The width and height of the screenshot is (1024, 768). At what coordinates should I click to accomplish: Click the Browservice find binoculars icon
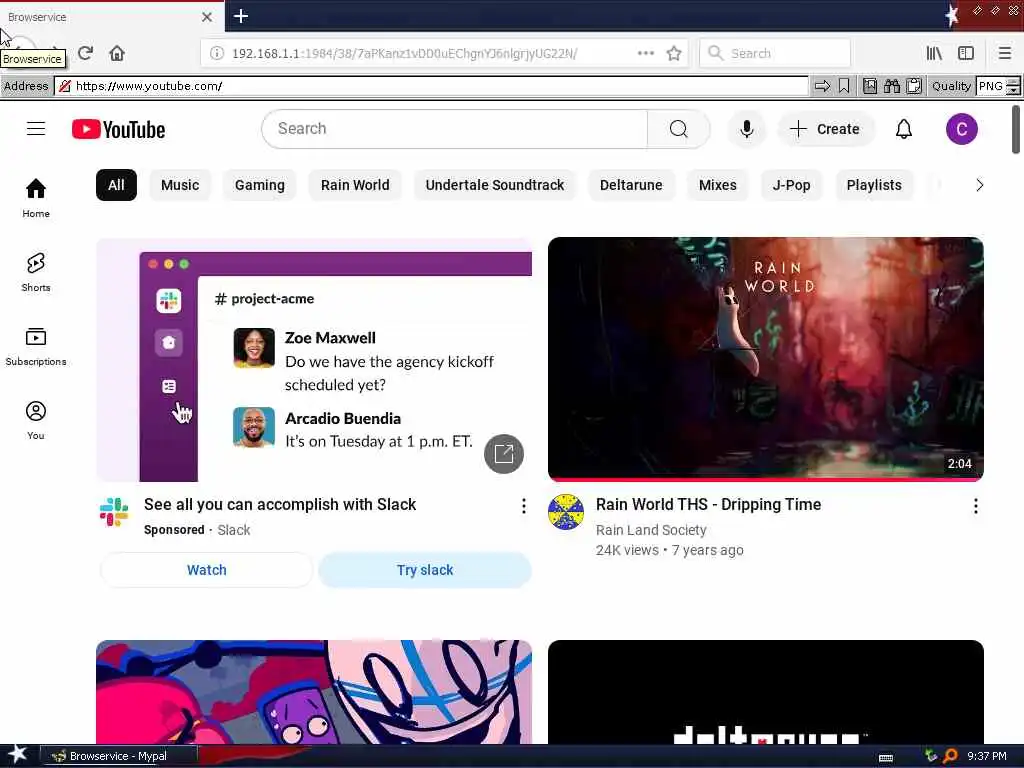point(892,86)
